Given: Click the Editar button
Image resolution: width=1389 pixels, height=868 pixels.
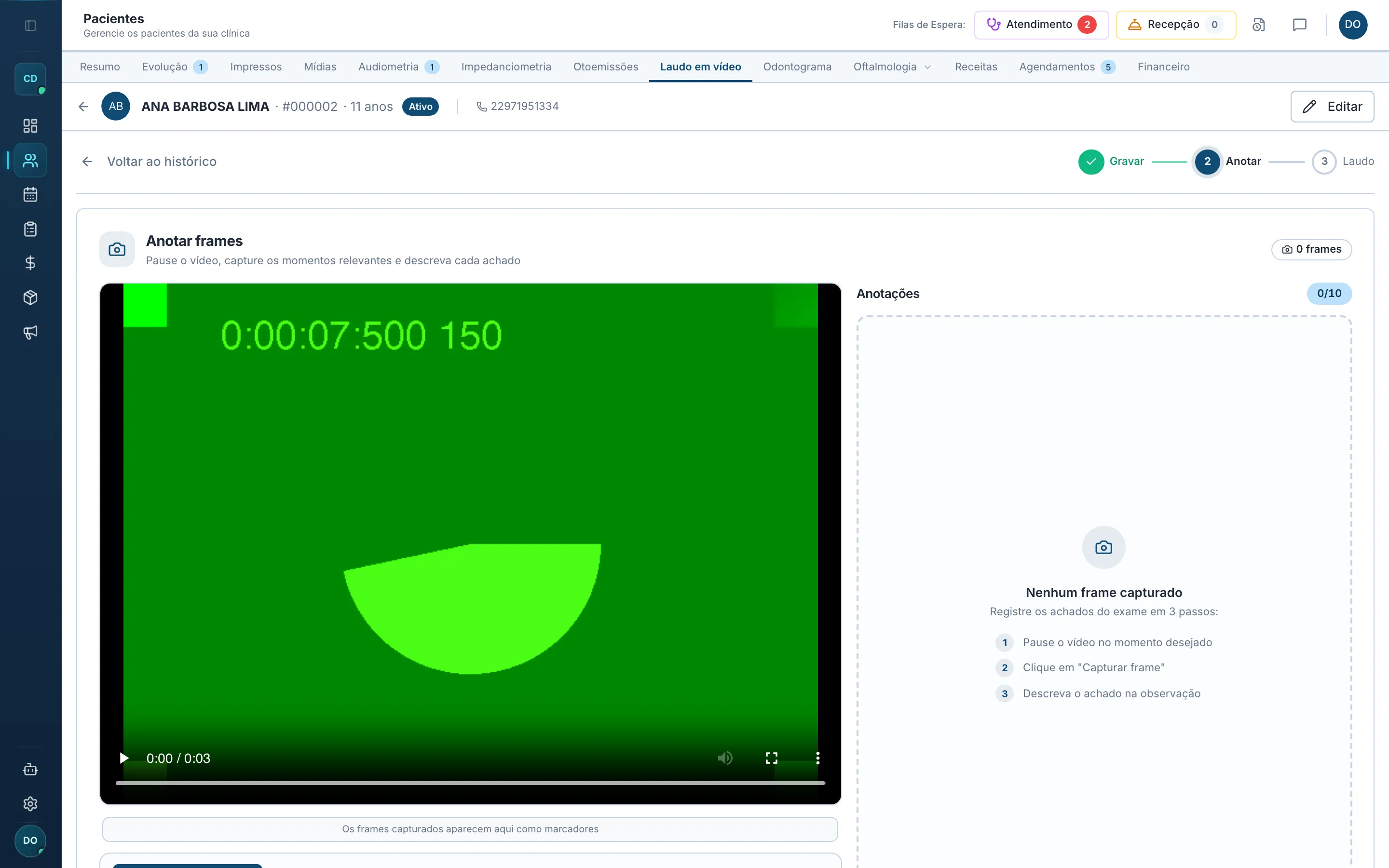Looking at the screenshot, I should [1332, 106].
